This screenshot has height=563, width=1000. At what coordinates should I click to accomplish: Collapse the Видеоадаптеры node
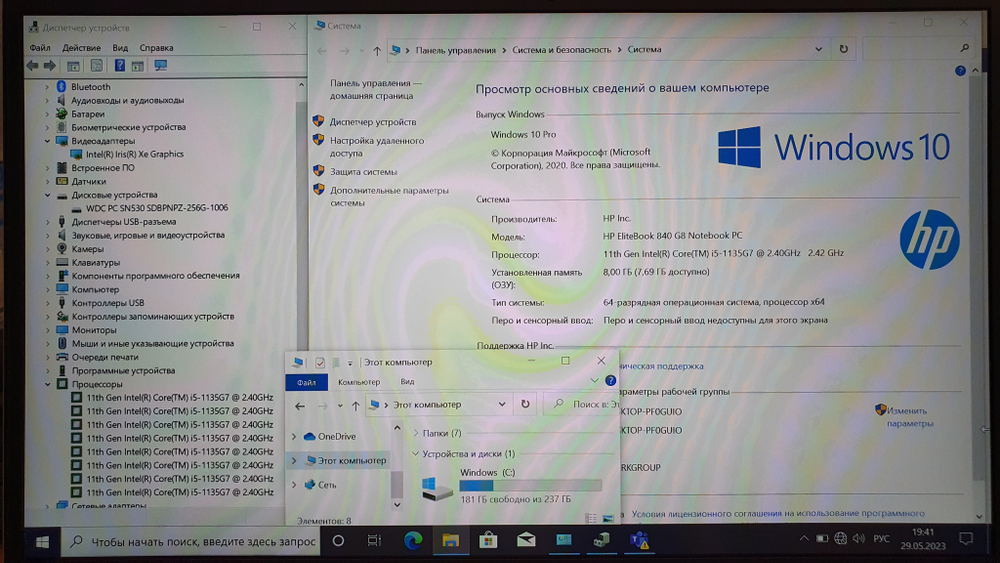tap(47, 141)
